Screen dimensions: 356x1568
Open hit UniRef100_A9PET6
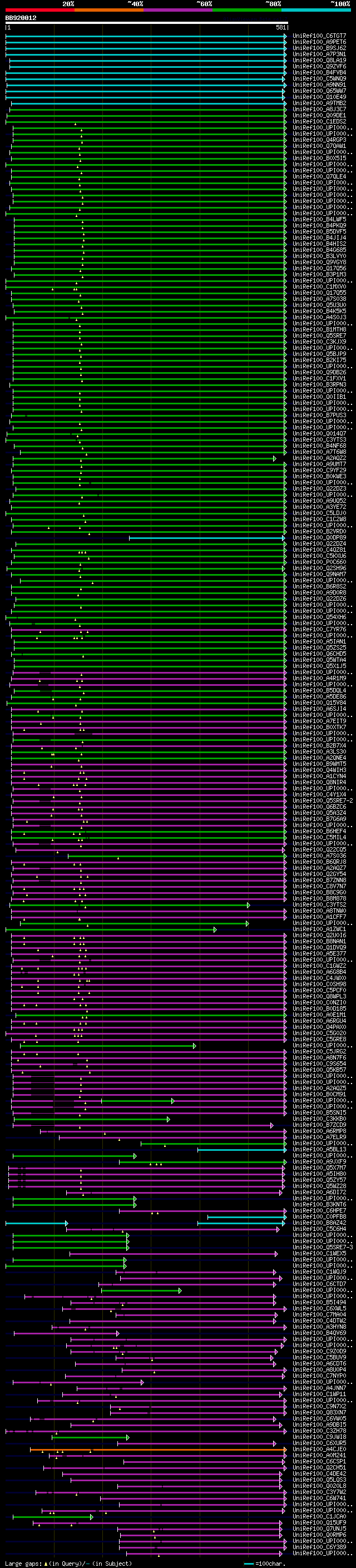[319, 42]
